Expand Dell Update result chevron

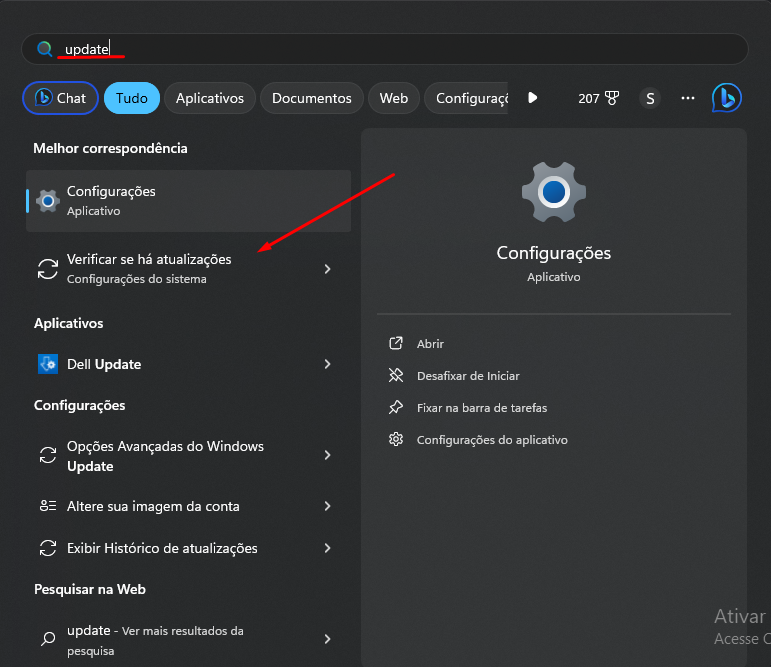click(x=327, y=364)
